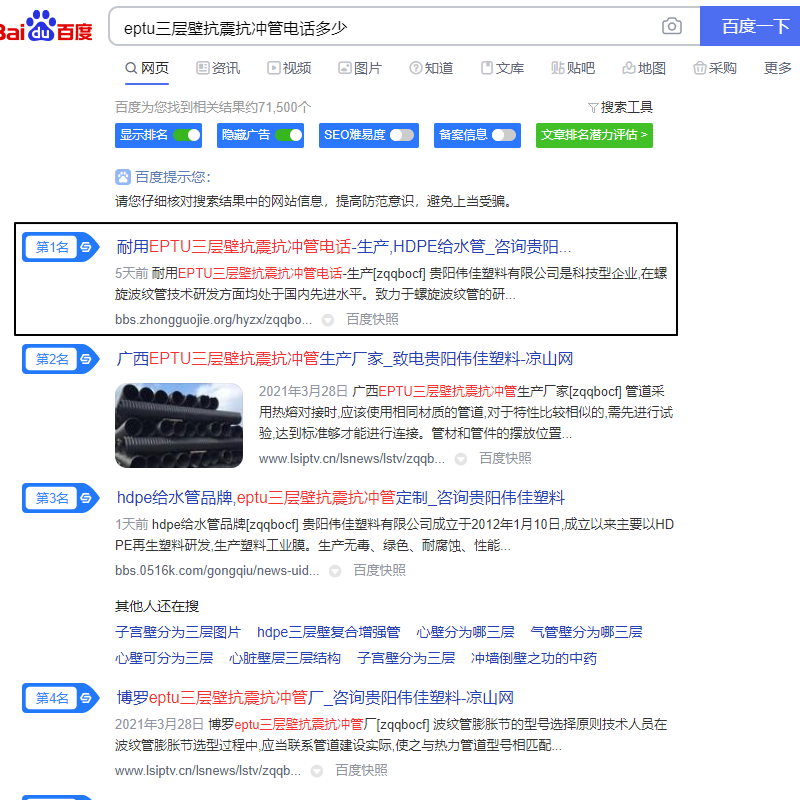Expand dropdown arrow beside bbs.0516k.com URL
Screen dimensions: 800x800
click(x=335, y=571)
